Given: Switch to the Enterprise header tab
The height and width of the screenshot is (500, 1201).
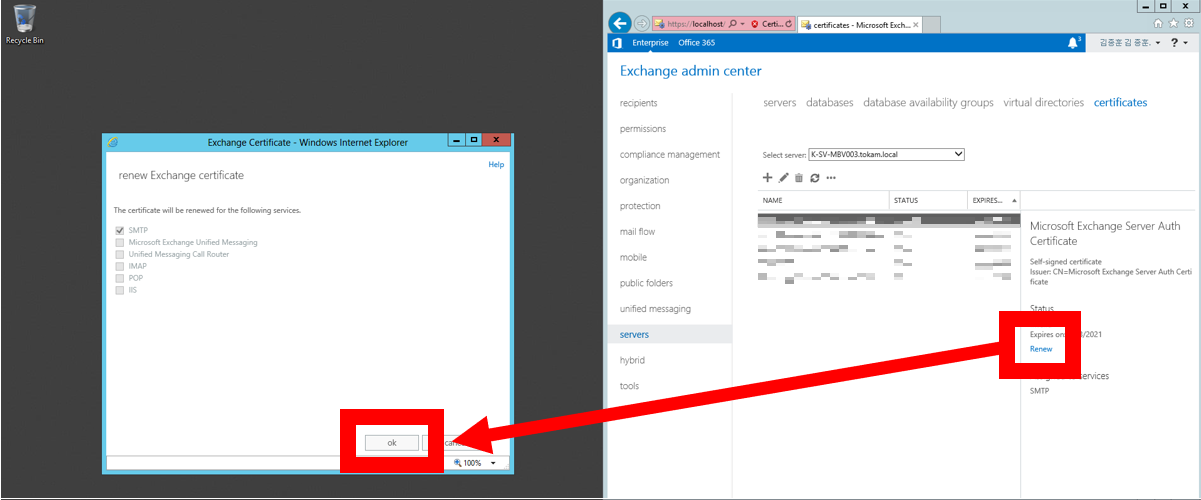Looking at the screenshot, I should (650, 43).
